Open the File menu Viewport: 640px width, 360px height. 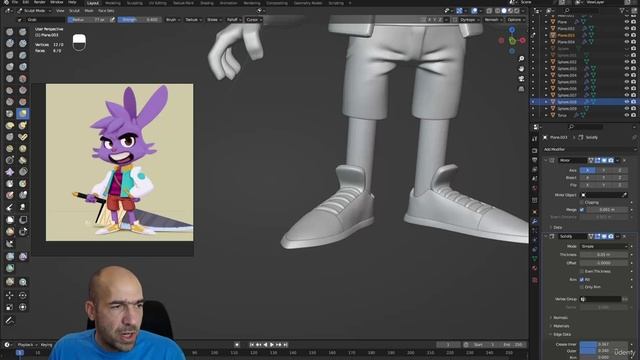(15, 2)
